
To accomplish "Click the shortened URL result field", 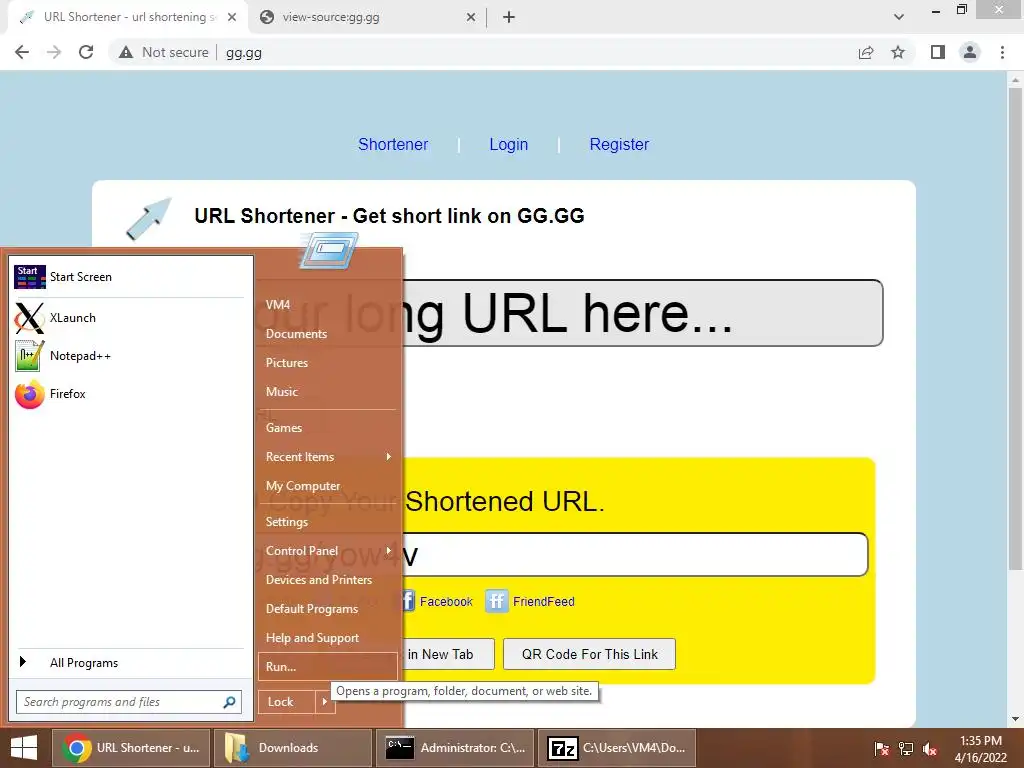I will [634, 555].
